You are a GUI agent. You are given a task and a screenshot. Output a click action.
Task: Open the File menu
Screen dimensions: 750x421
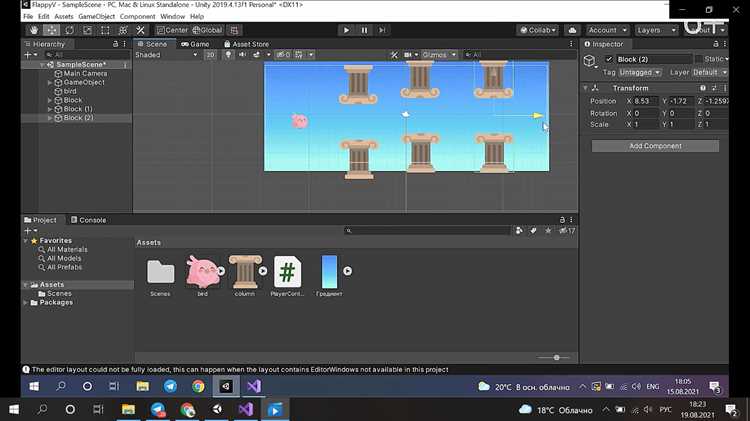pos(28,16)
